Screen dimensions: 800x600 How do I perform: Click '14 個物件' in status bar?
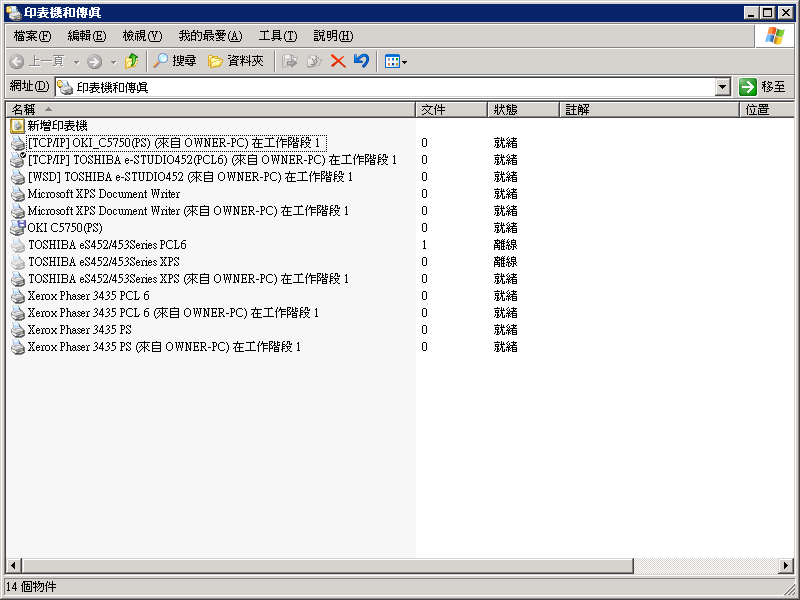(31, 587)
